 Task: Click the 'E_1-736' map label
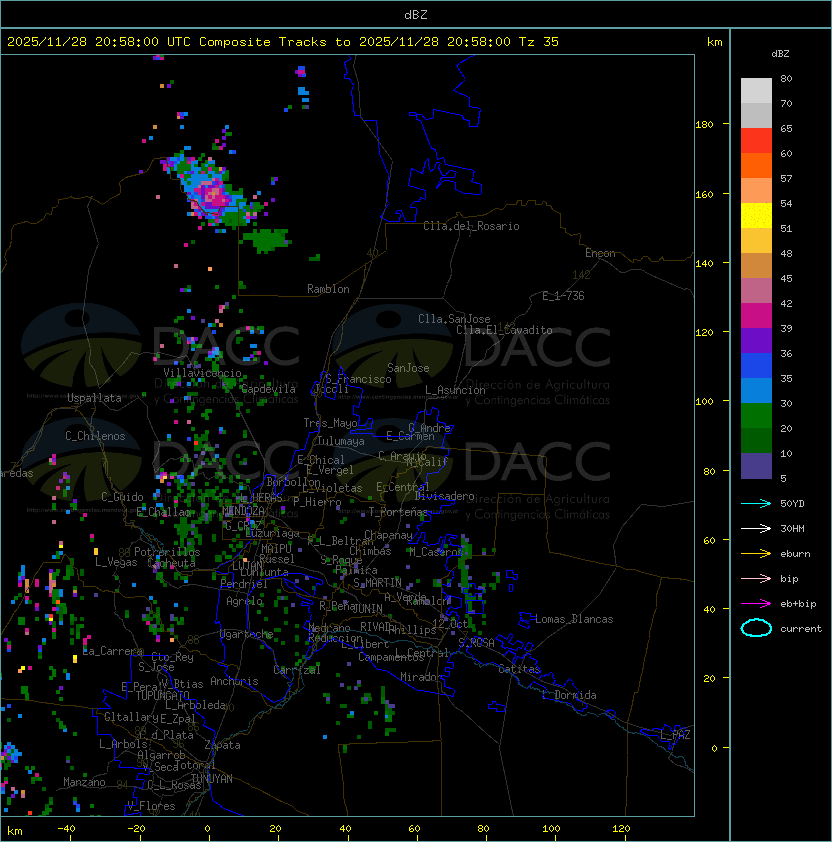[x=563, y=296]
